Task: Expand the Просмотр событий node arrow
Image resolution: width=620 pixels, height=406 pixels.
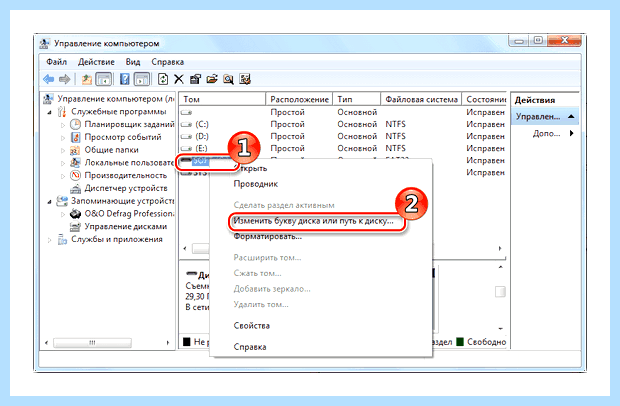Action: [63, 138]
